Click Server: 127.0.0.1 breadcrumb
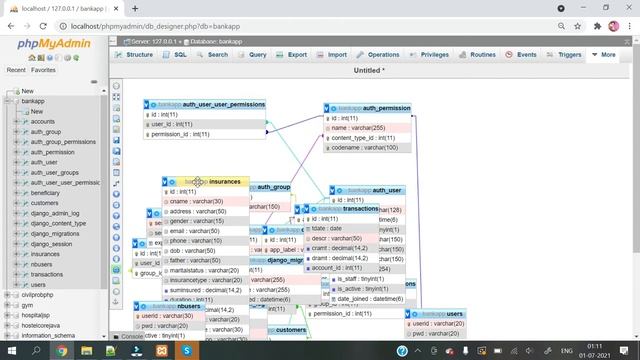The width and height of the screenshot is (640, 360). click(154, 42)
